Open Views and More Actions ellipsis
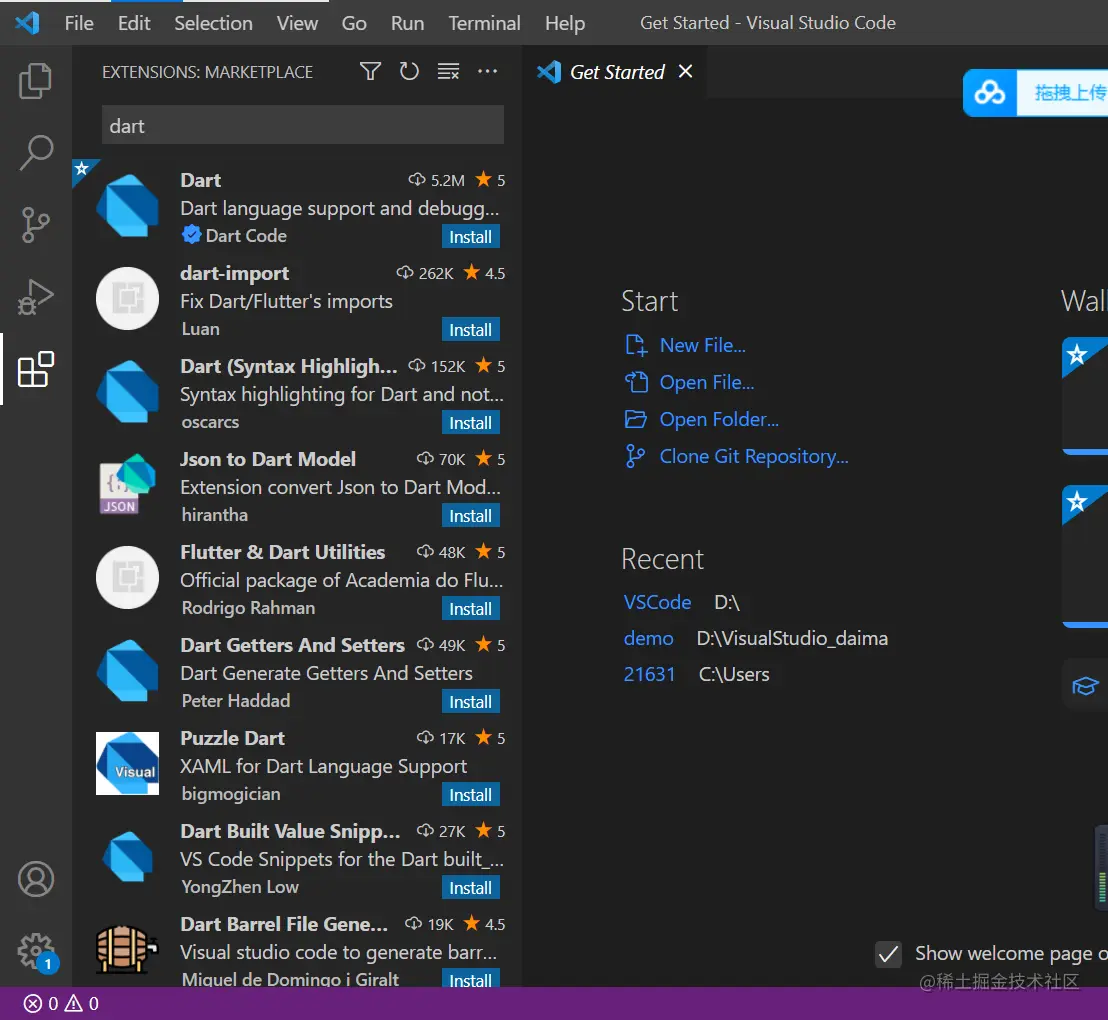 pos(488,71)
